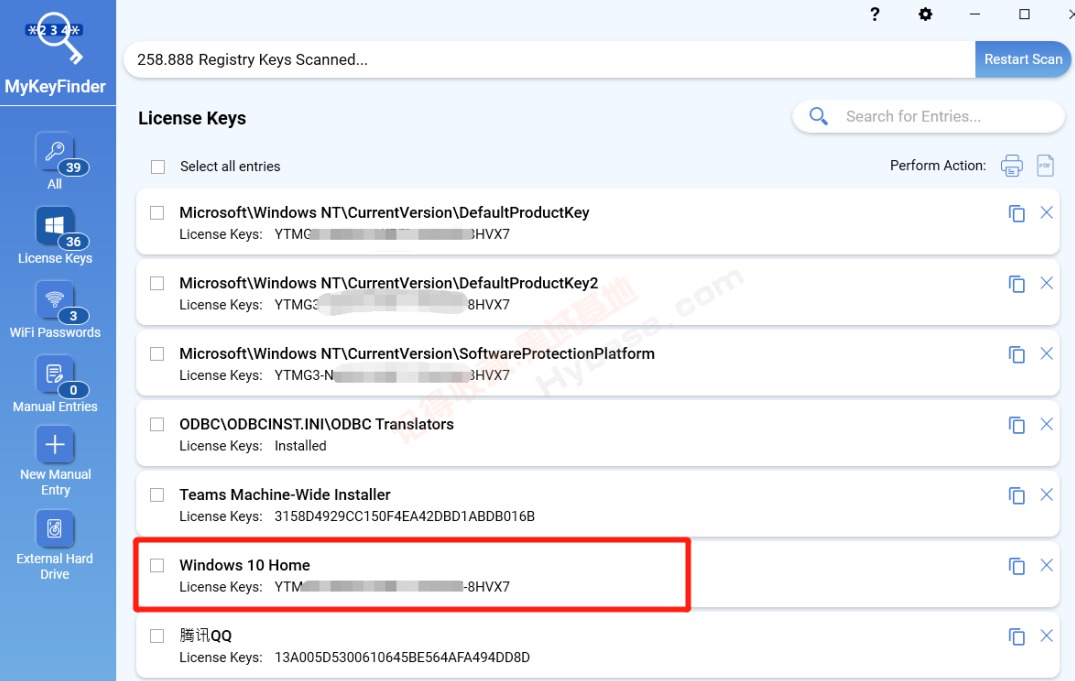Click the SoftwareProtectionPlatform entry title

417,354
